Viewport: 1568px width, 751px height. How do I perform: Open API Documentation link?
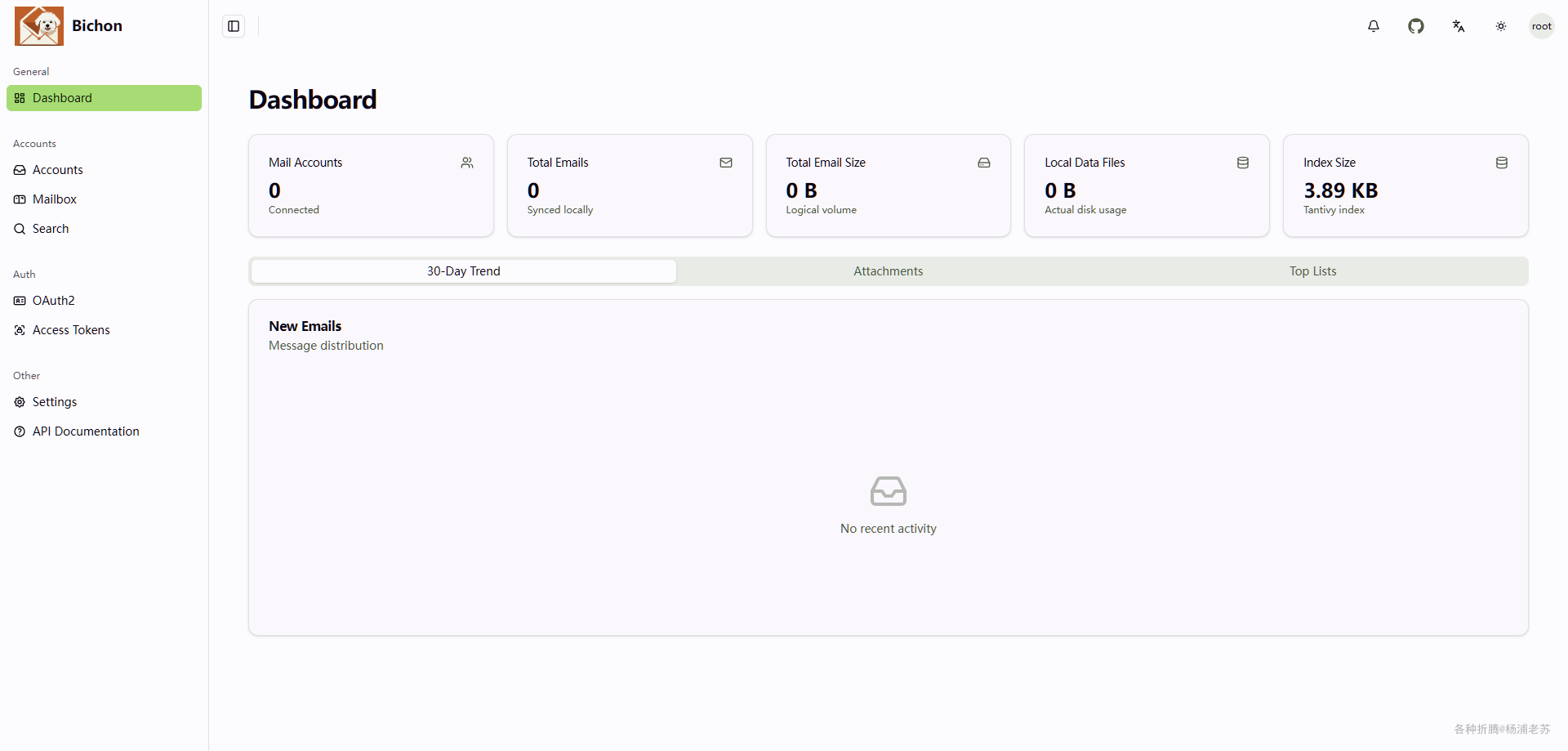click(x=104, y=431)
